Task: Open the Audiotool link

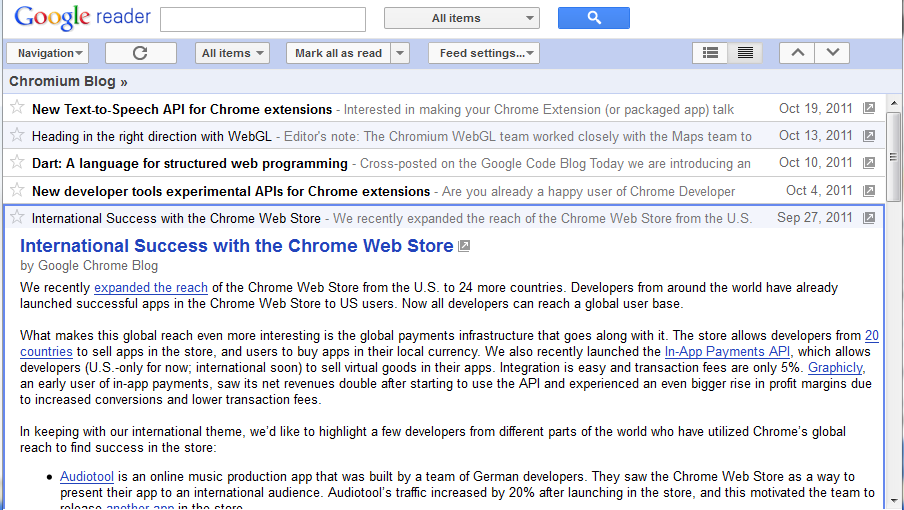Action: coord(86,477)
